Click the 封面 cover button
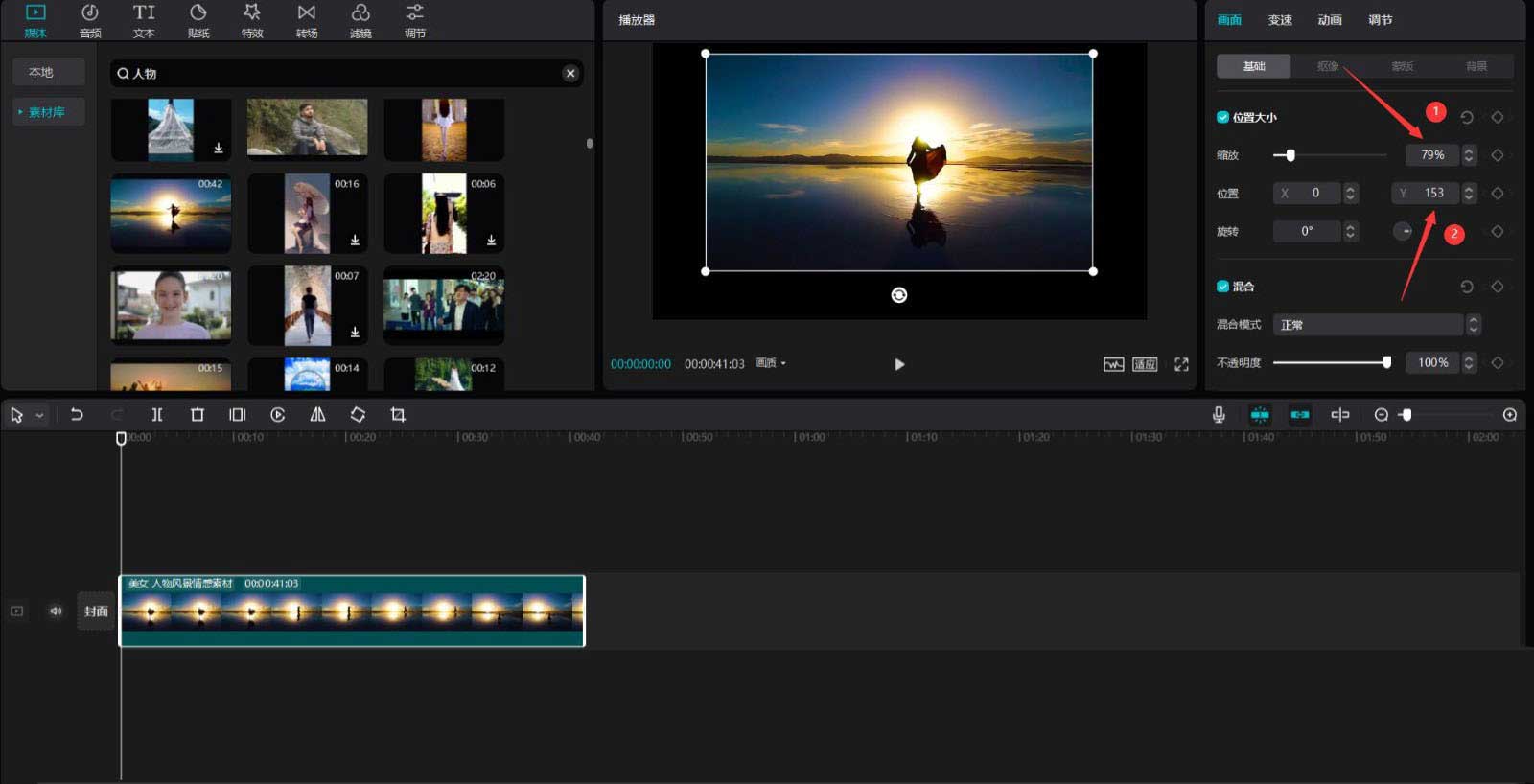This screenshot has width=1534, height=784. tap(96, 611)
